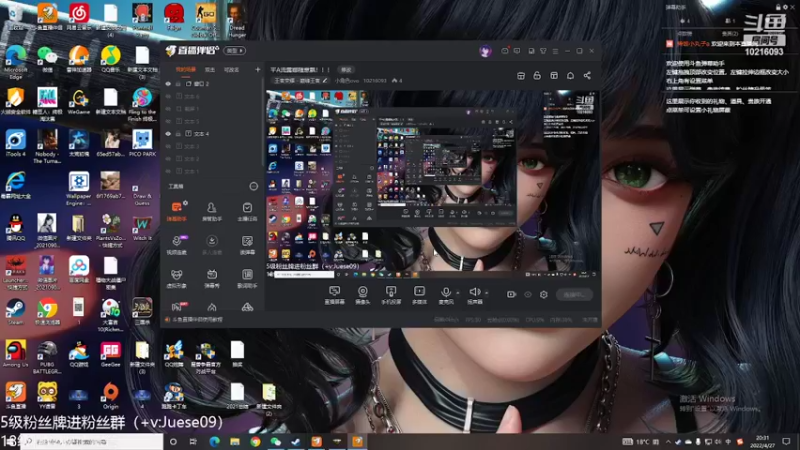The image size is (800, 450).
Task: Show the 文本 5 source with eye icon
Action: [168, 121]
